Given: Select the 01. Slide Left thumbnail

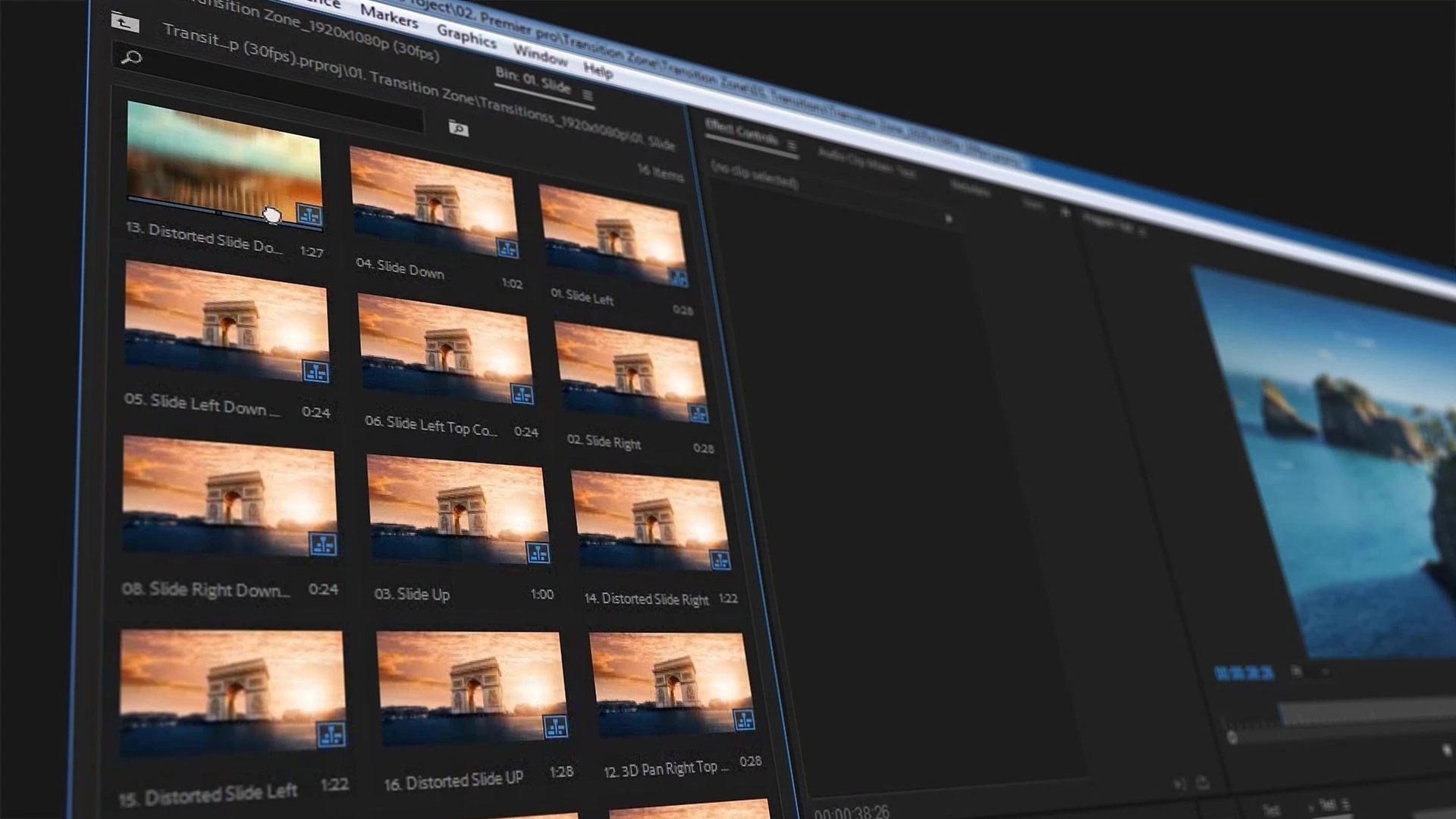Looking at the screenshot, I should pos(613,235).
